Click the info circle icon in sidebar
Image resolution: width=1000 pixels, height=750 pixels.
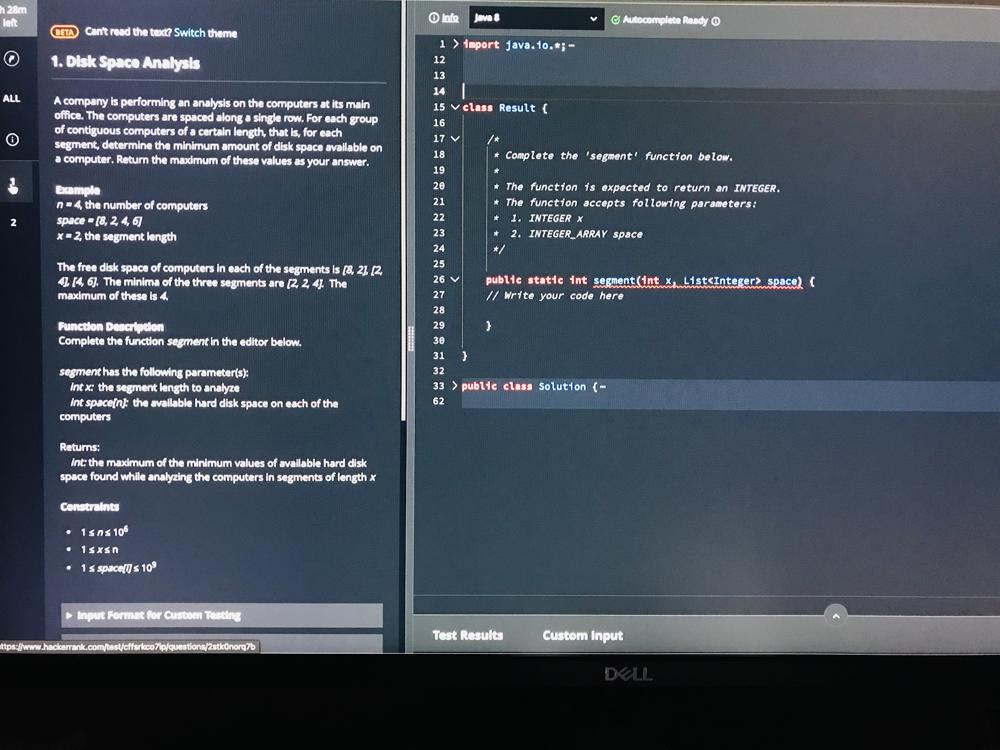point(12,140)
